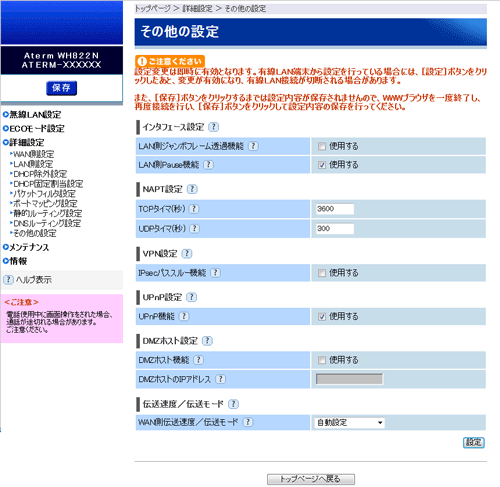This screenshot has width=500, height=487.
Task: Open help icon for IPsecパススルー機能
Action: coord(216,273)
